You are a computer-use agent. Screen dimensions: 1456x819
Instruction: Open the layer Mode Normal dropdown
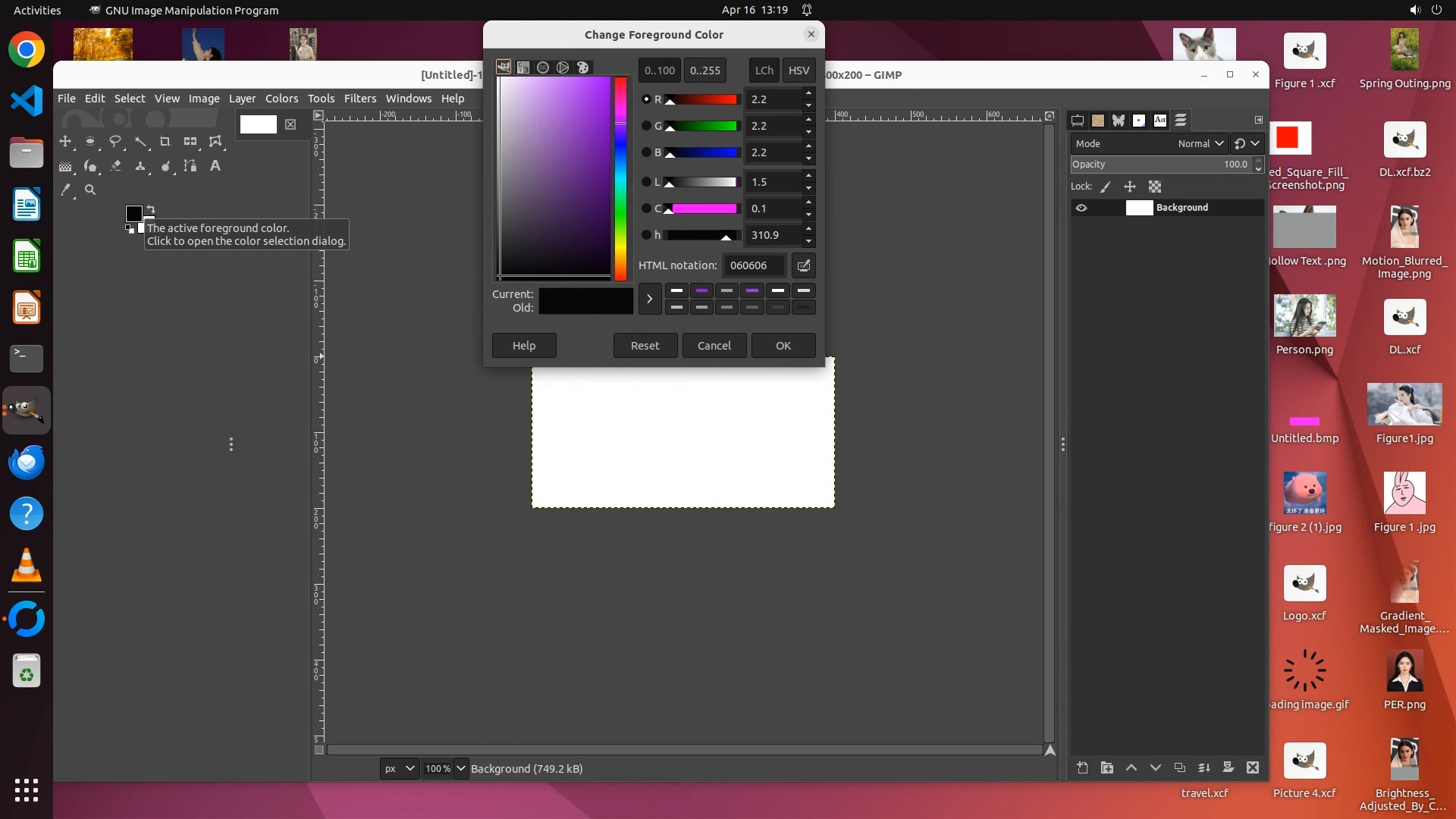[1200, 143]
